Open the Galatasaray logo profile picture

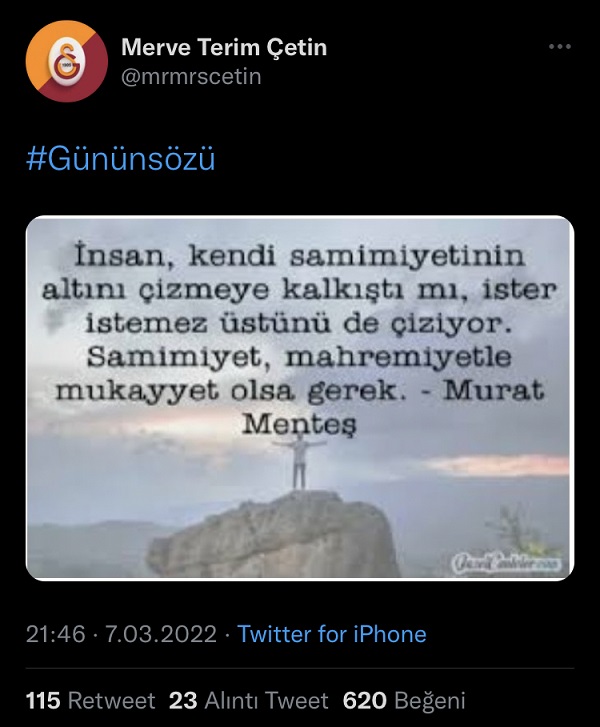(67, 61)
